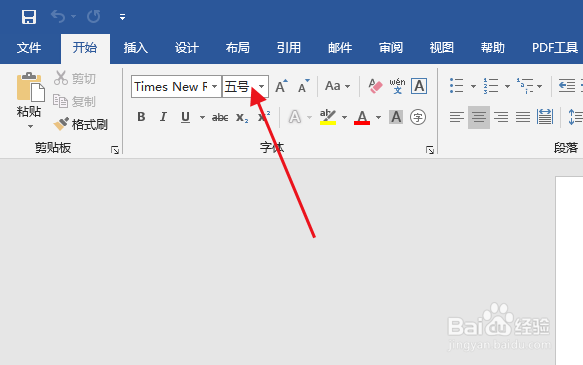
Task: Center align the text
Action: [x=479, y=117]
